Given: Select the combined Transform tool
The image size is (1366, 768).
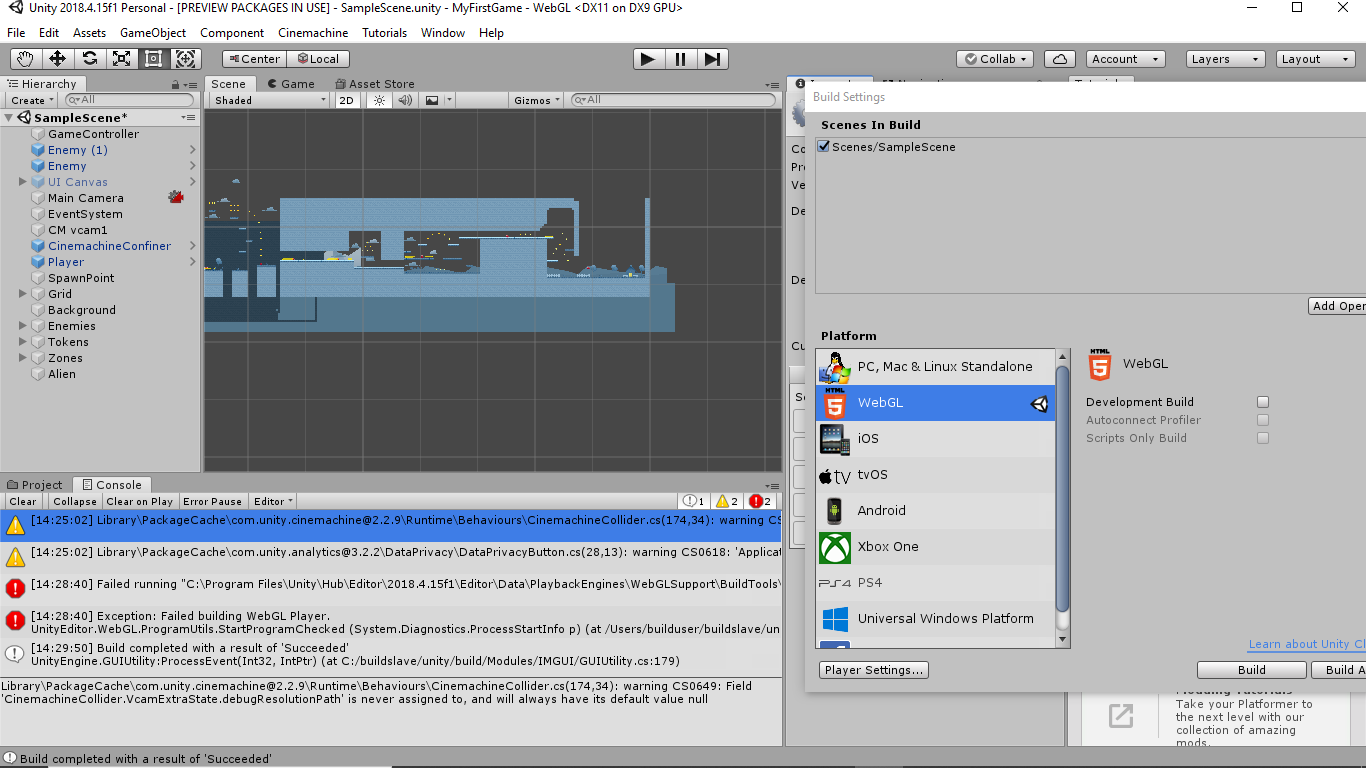Looking at the screenshot, I should (x=187, y=59).
